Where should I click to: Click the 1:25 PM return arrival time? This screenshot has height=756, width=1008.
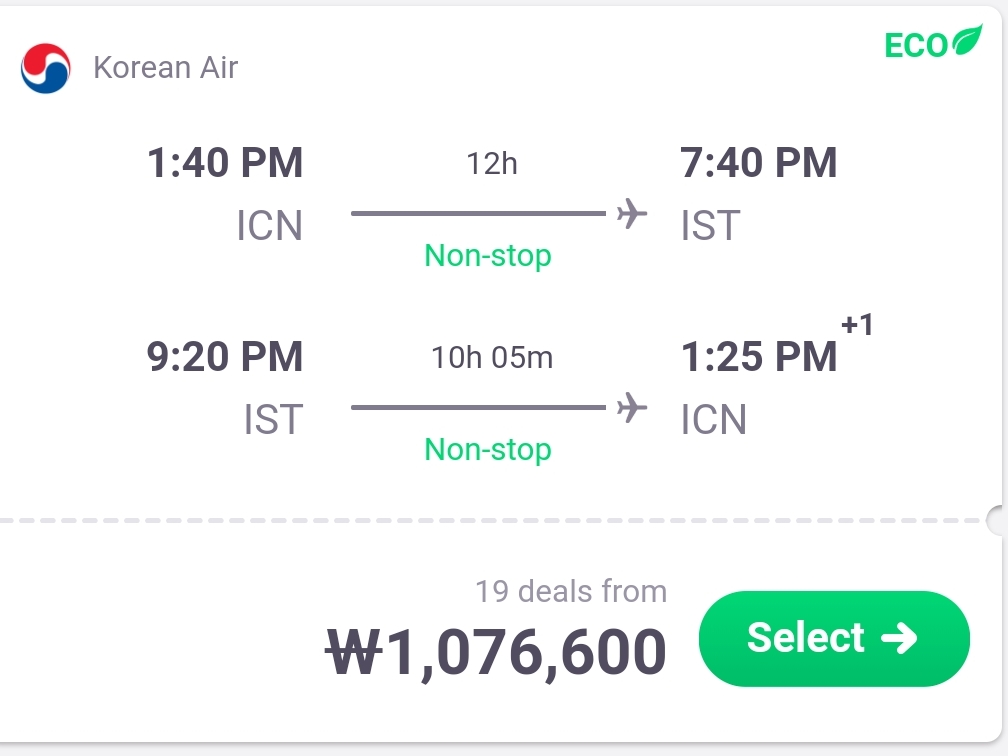point(759,357)
